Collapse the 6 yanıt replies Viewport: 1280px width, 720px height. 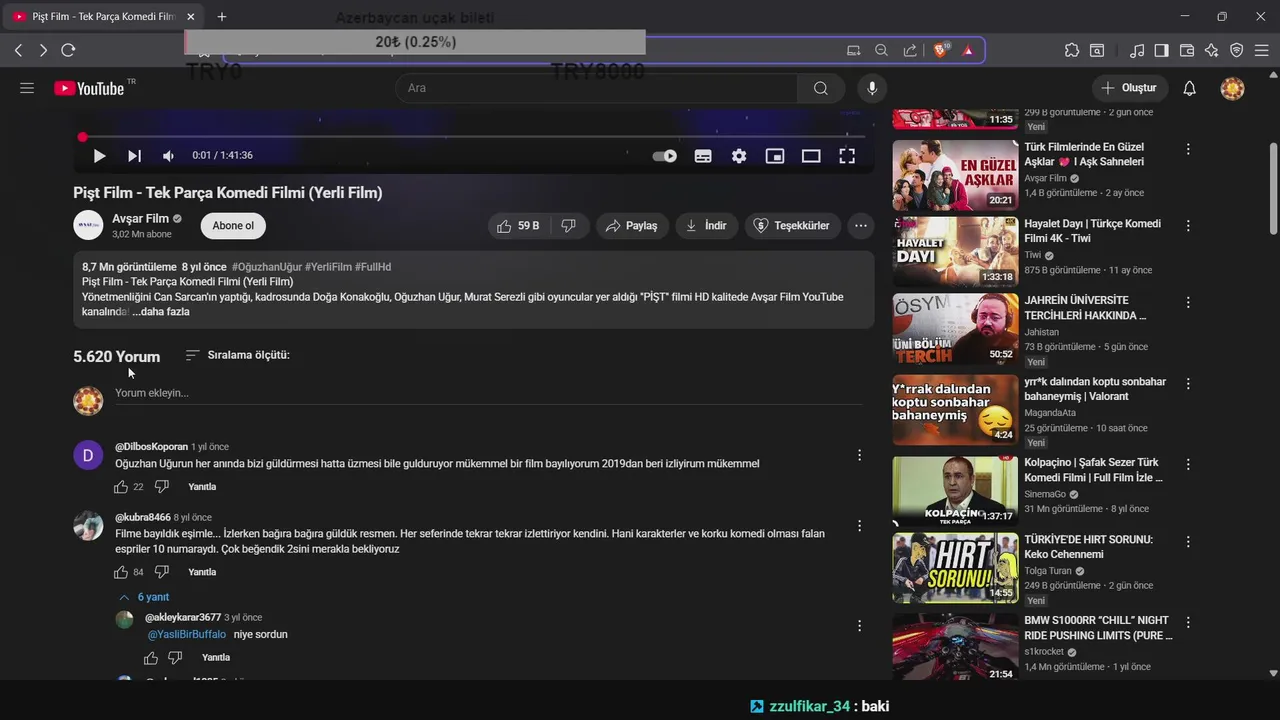[144, 597]
